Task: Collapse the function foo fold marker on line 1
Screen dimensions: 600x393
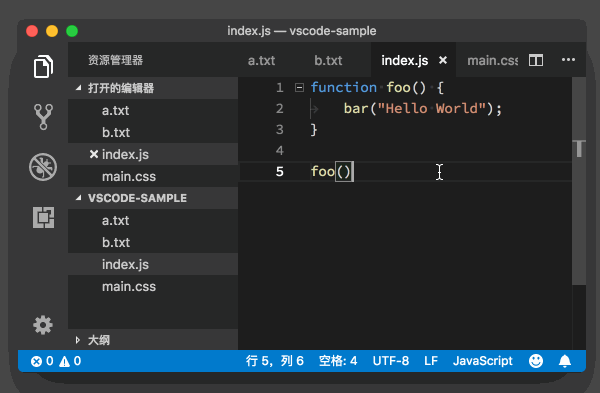Action: pos(299,88)
